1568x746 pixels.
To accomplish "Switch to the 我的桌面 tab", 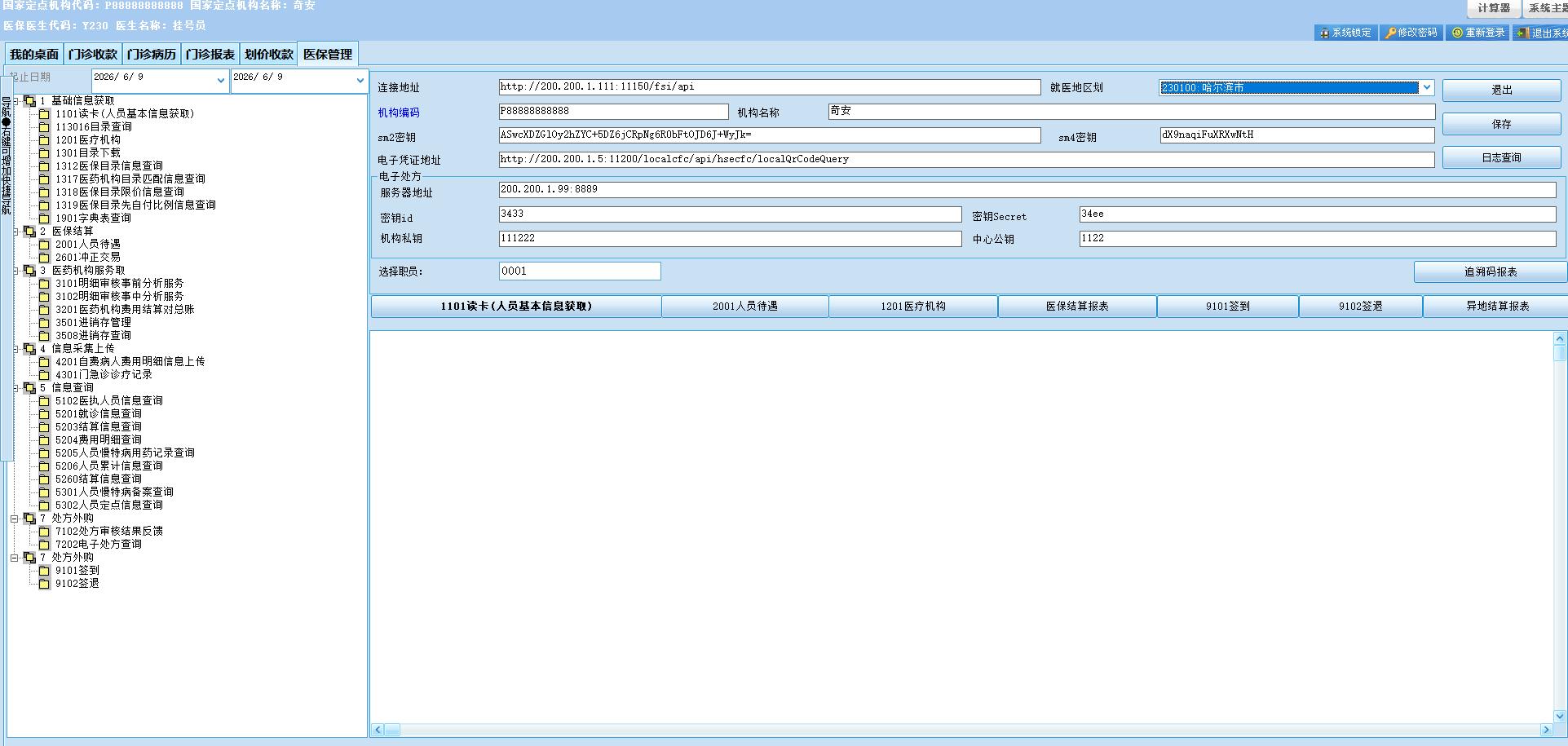I will (x=34, y=55).
